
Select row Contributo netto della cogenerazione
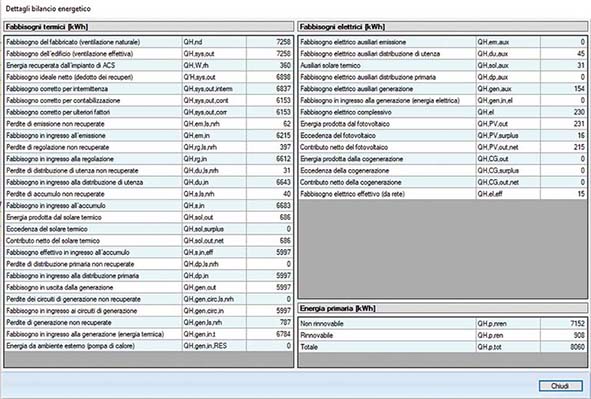442,182
